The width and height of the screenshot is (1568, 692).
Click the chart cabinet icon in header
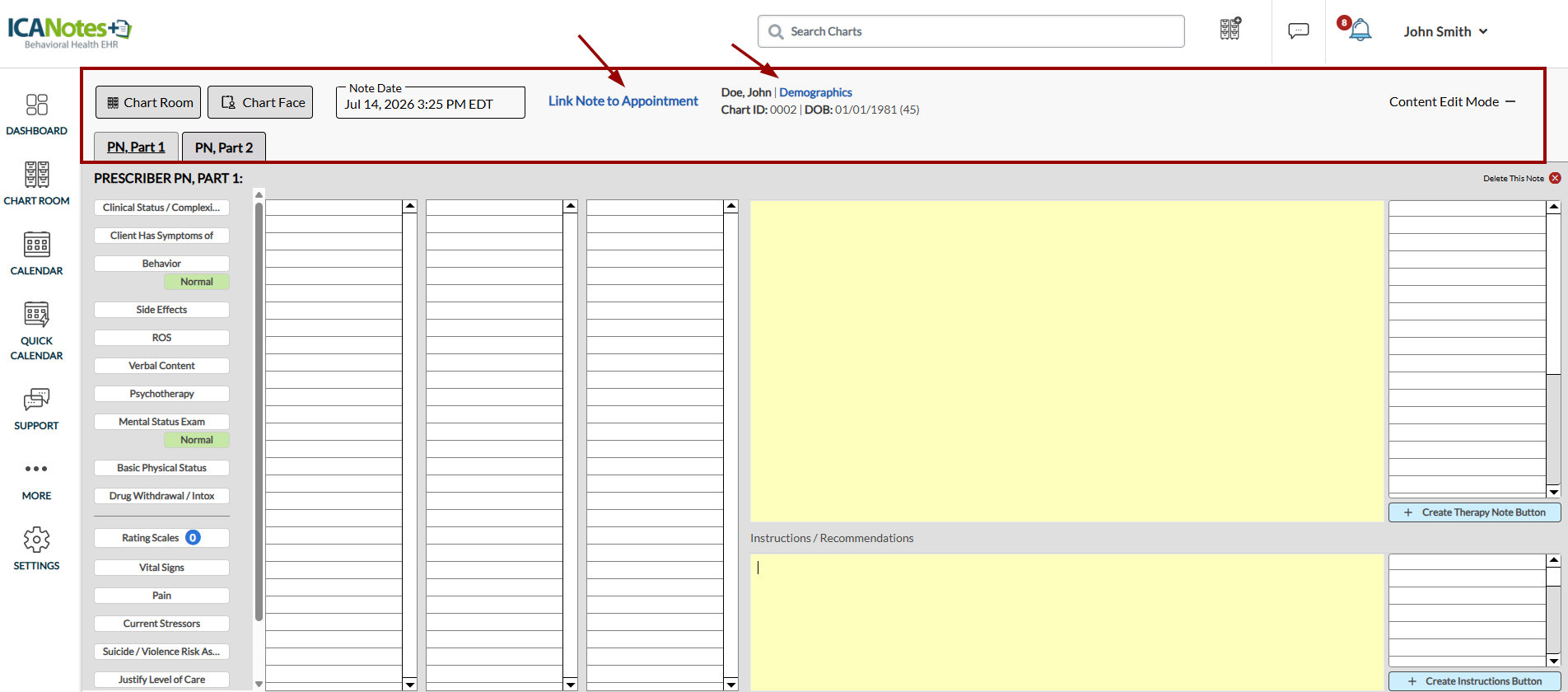pos(1230,30)
